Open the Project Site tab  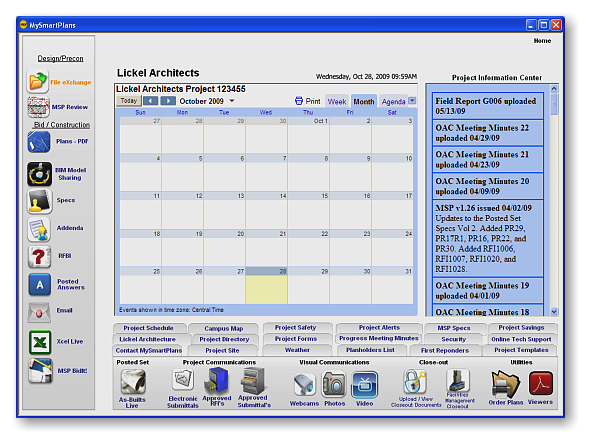click(222, 351)
